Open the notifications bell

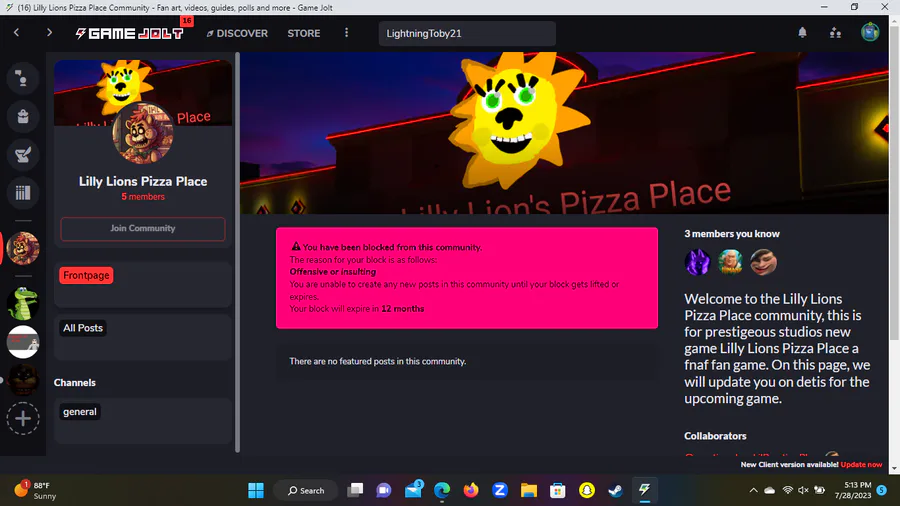802,33
